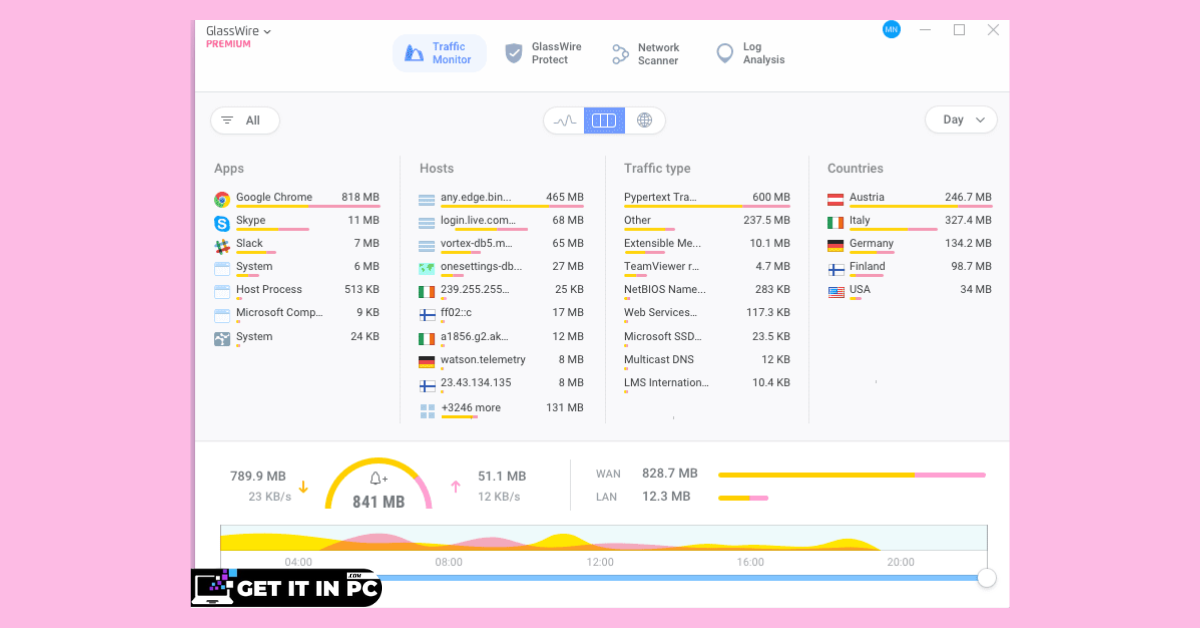Click the timeline slider handle
The width and height of the screenshot is (1200, 628).
pyautogui.click(x=987, y=577)
